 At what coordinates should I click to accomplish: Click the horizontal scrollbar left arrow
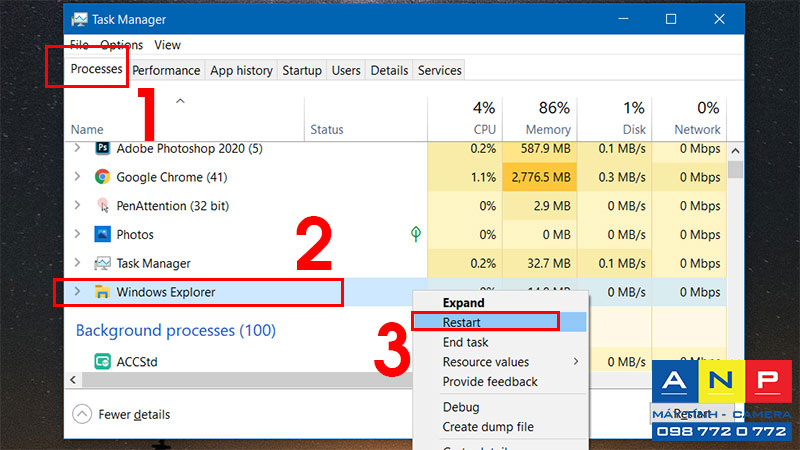pos(73,380)
